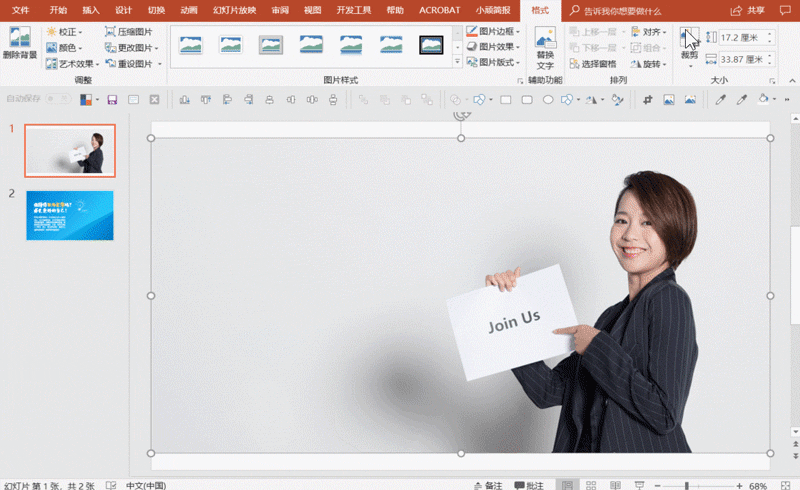Image resolution: width=800 pixels, height=490 pixels.
Task: Click the 备注 notes button in status bar
Action: click(488, 485)
